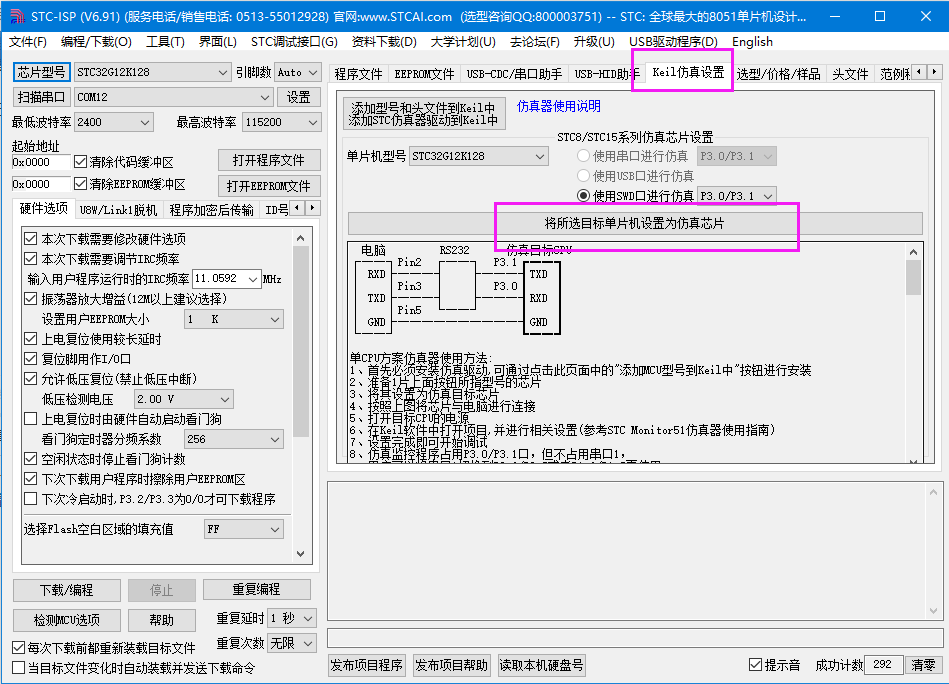
Task: Toggle 提示音 checkbox
Action: click(755, 665)
